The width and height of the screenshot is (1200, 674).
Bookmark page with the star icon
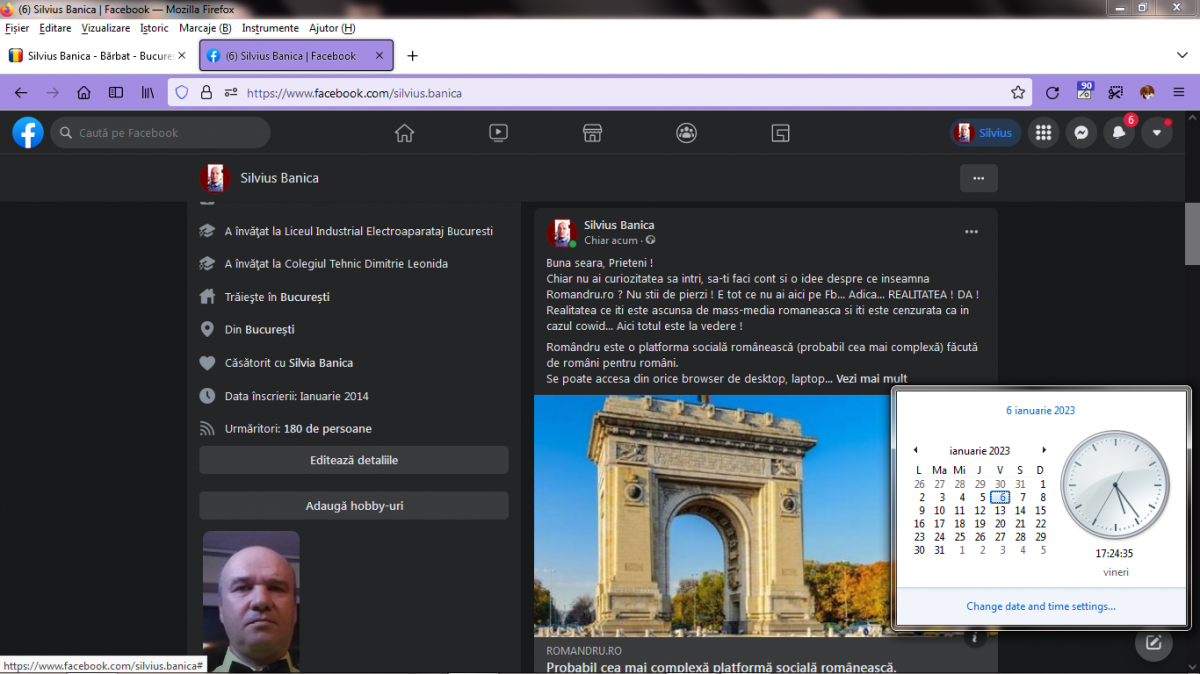click(x=1018, y=93)
